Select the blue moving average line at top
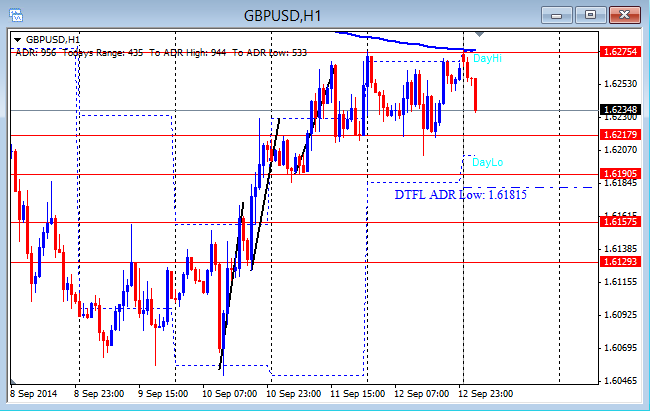 [x=406, y=43]
